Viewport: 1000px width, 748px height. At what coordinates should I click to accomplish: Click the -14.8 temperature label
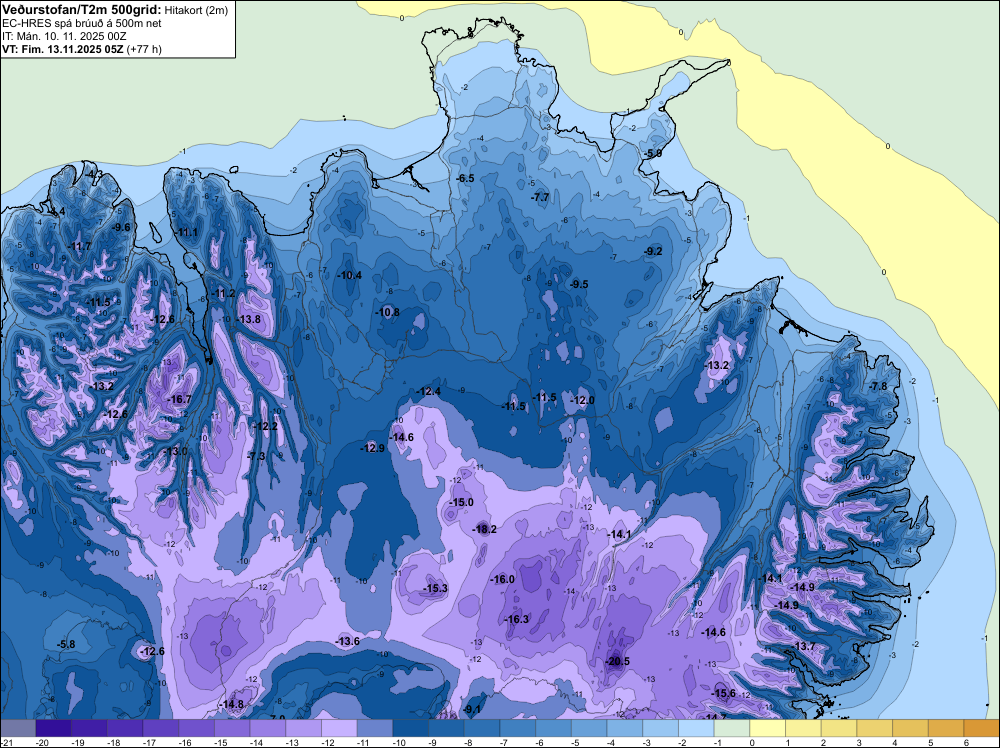[x=231, y=704]
